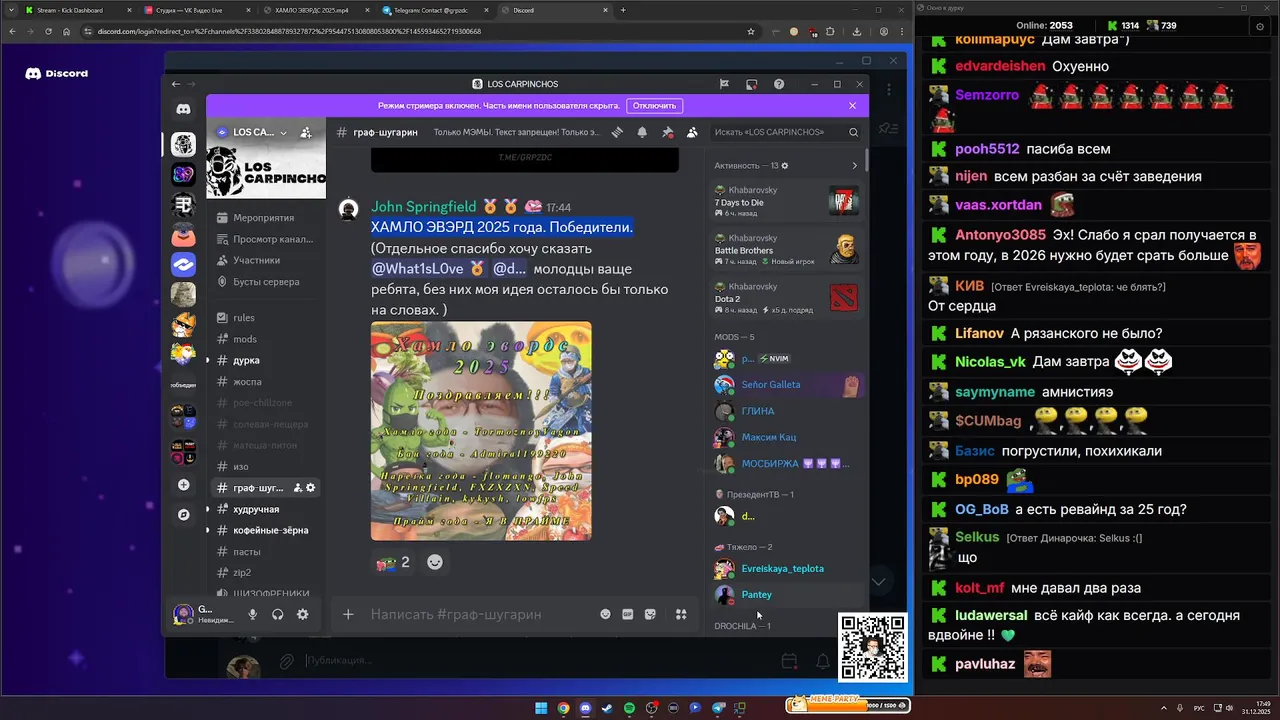Switch to Stream - Kick Dashboard browser tab

(76, 10)
